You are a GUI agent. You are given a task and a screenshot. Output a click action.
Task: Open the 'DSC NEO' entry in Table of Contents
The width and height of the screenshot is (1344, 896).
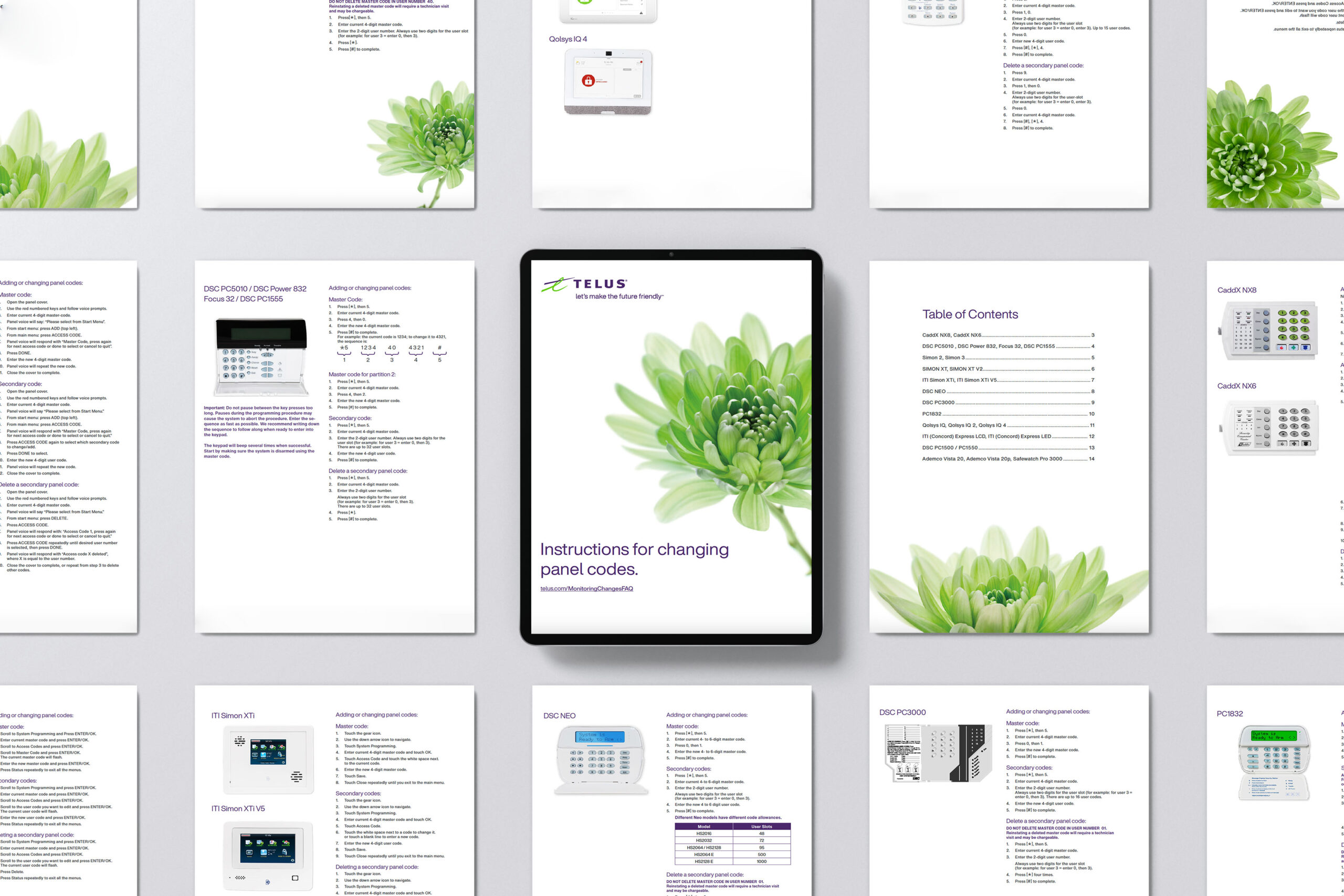(1008, 392)
